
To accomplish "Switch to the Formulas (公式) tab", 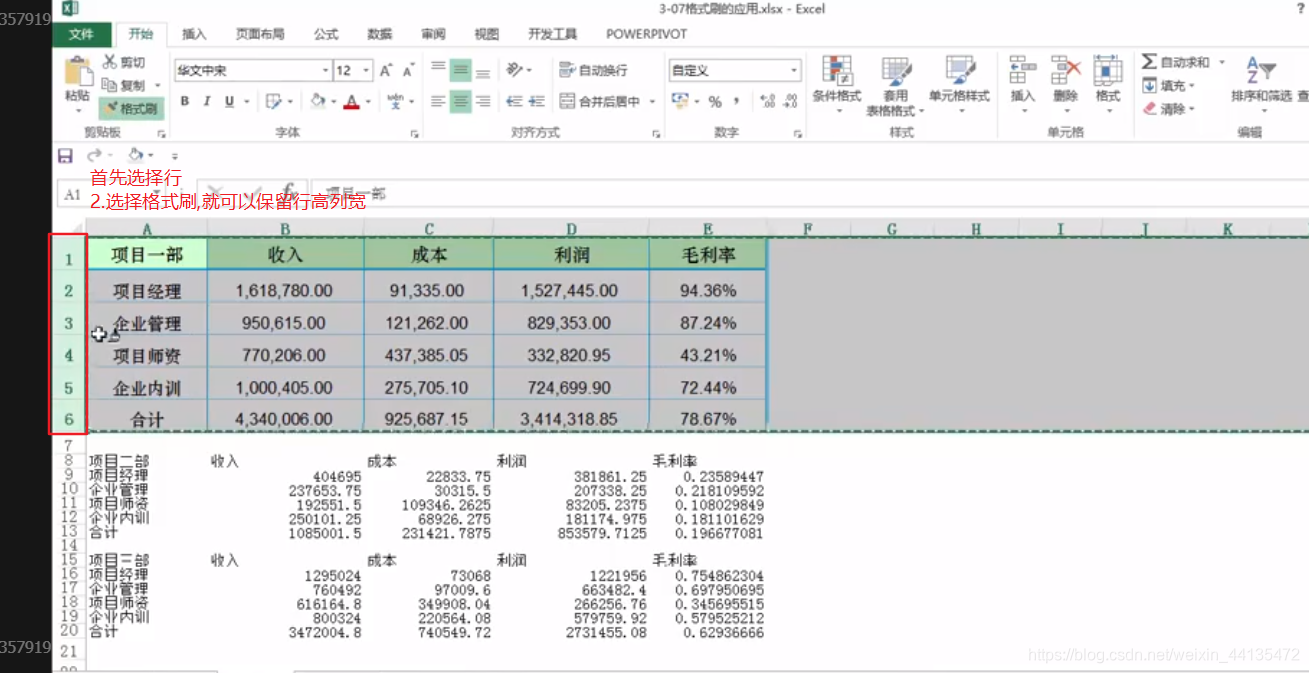I will (326, 34).
